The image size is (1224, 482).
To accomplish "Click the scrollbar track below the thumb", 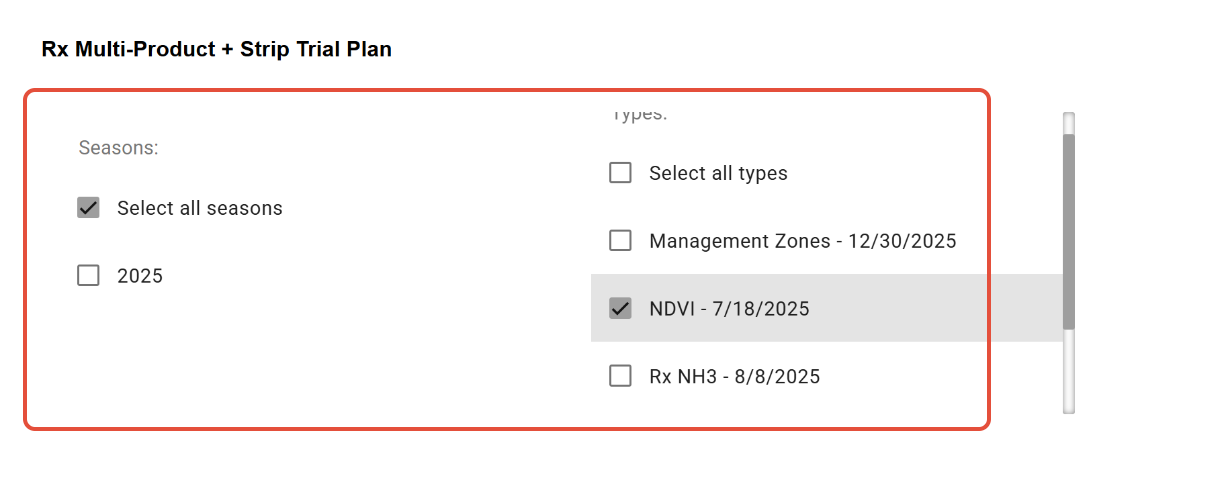I will [1068, 370].
